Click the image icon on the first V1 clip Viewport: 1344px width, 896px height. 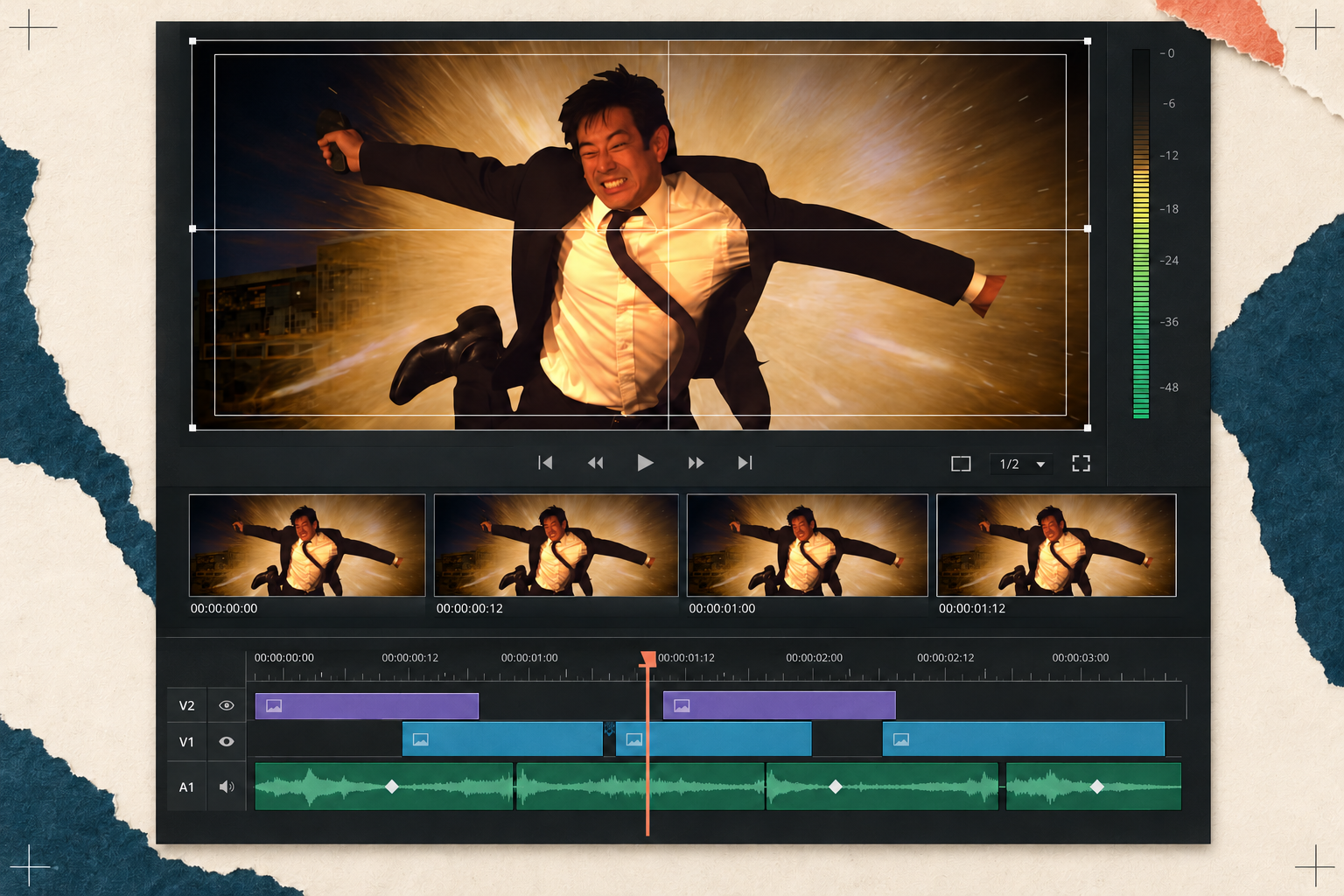[421, 739]
